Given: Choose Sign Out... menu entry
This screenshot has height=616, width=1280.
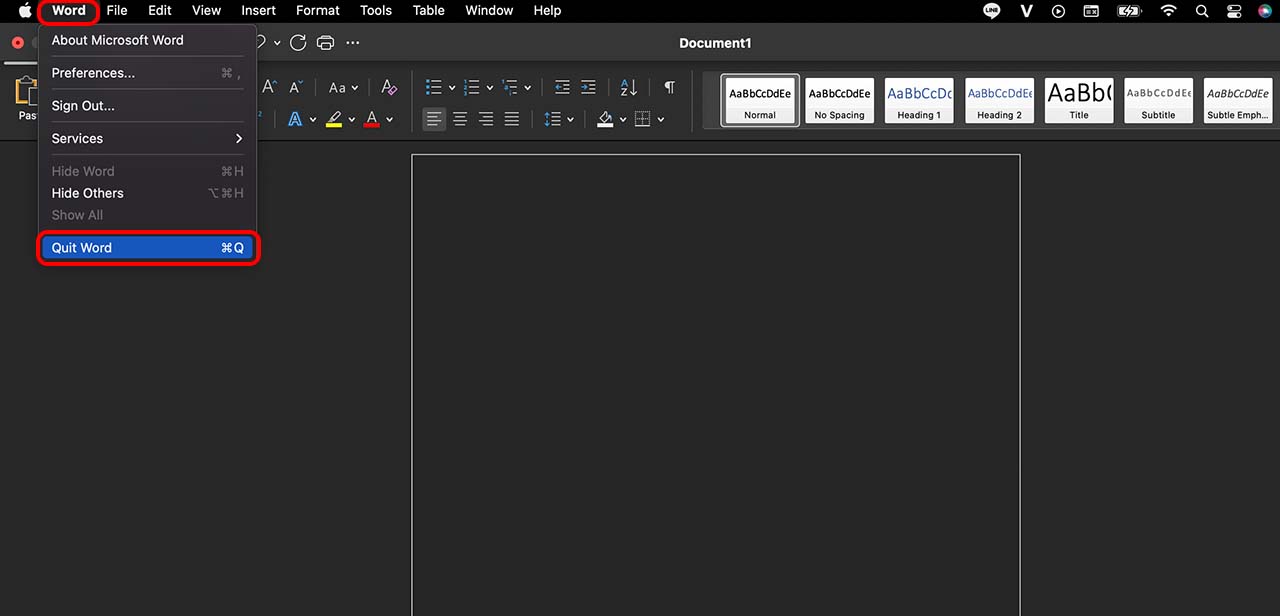Looking at the screenshot, I should click(147, 106).
